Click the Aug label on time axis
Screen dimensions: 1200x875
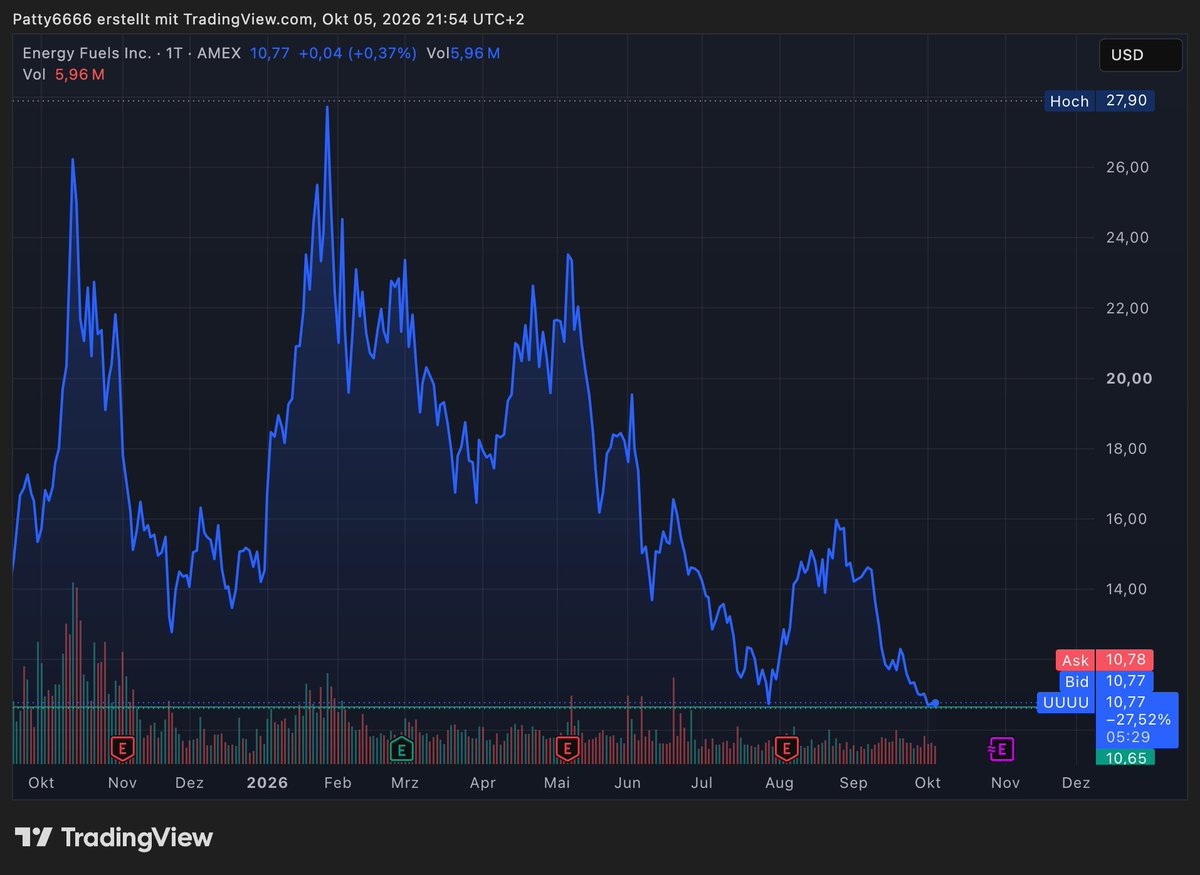point(779,783)
